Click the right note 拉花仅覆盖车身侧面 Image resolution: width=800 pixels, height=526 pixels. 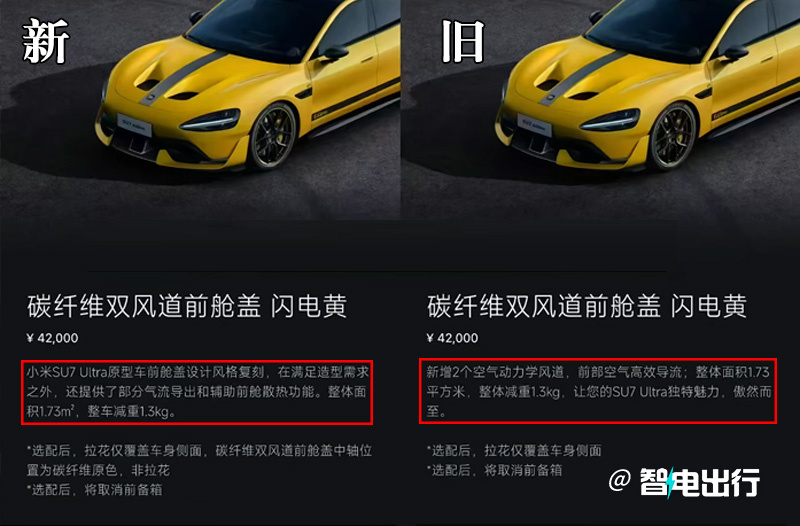pyautogui.click(x=514, y=450)
